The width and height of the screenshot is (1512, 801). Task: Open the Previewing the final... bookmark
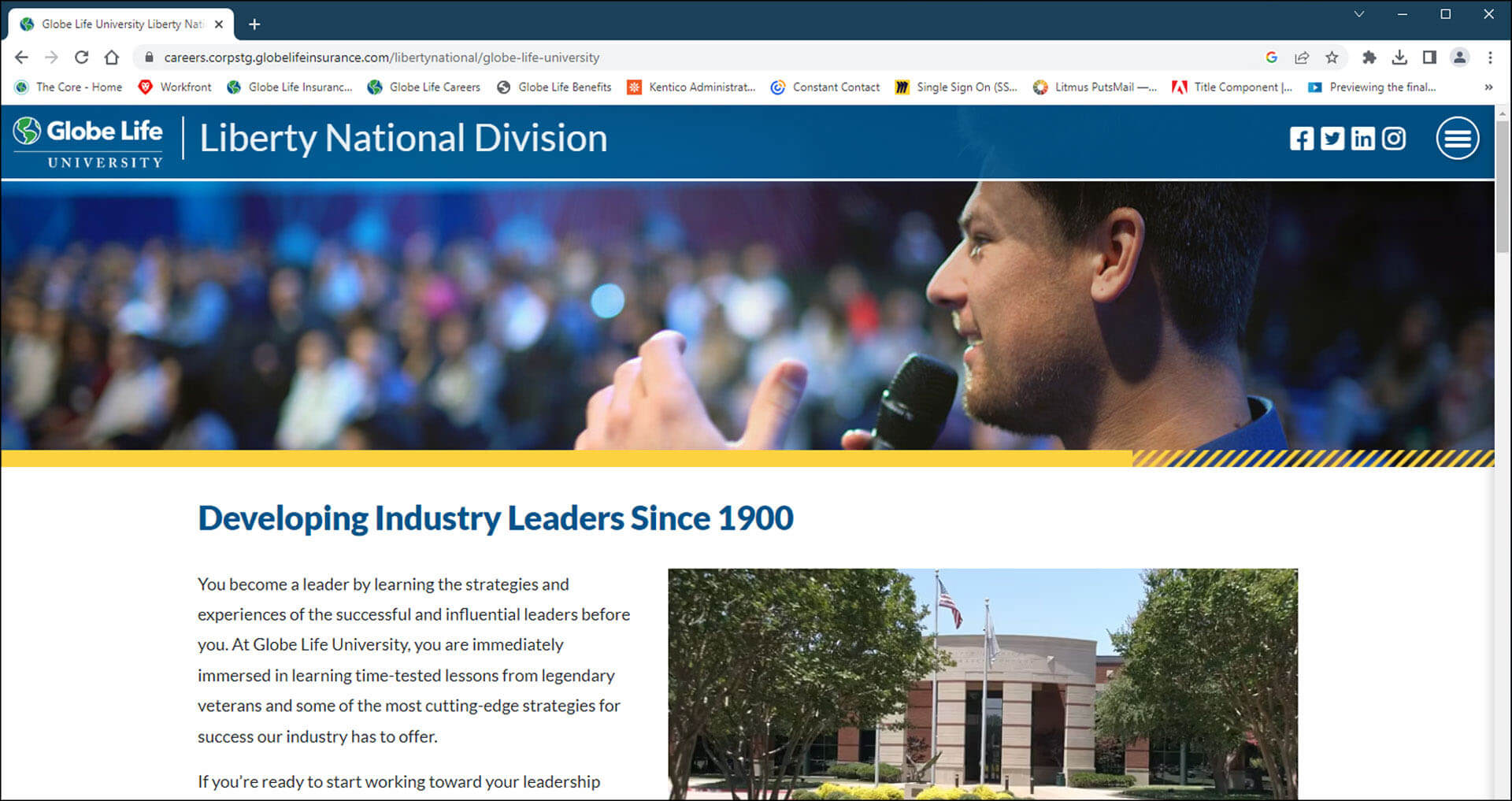click(x=1372, y=87)
